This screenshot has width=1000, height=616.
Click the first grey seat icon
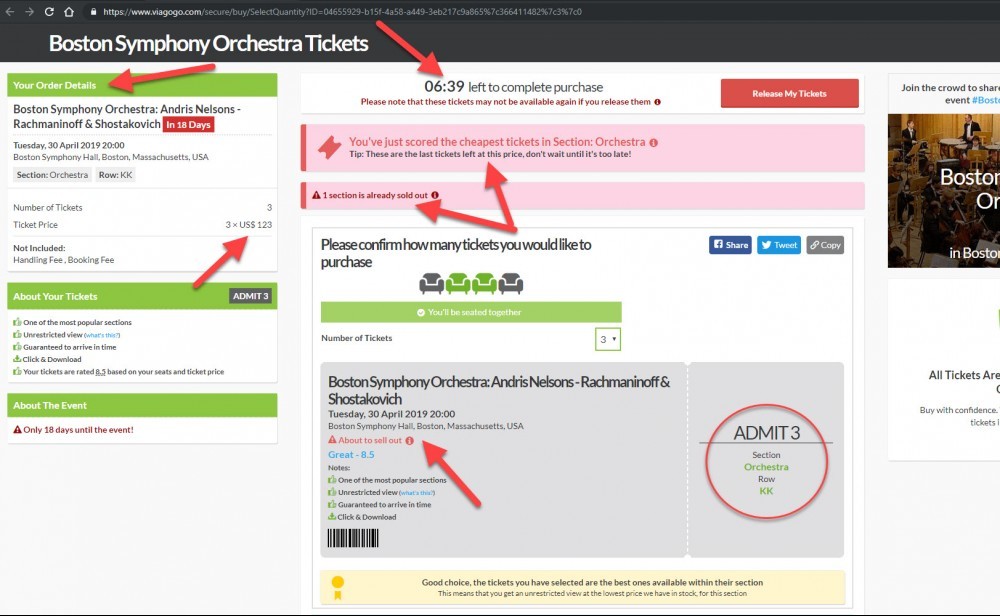point(431,282)
